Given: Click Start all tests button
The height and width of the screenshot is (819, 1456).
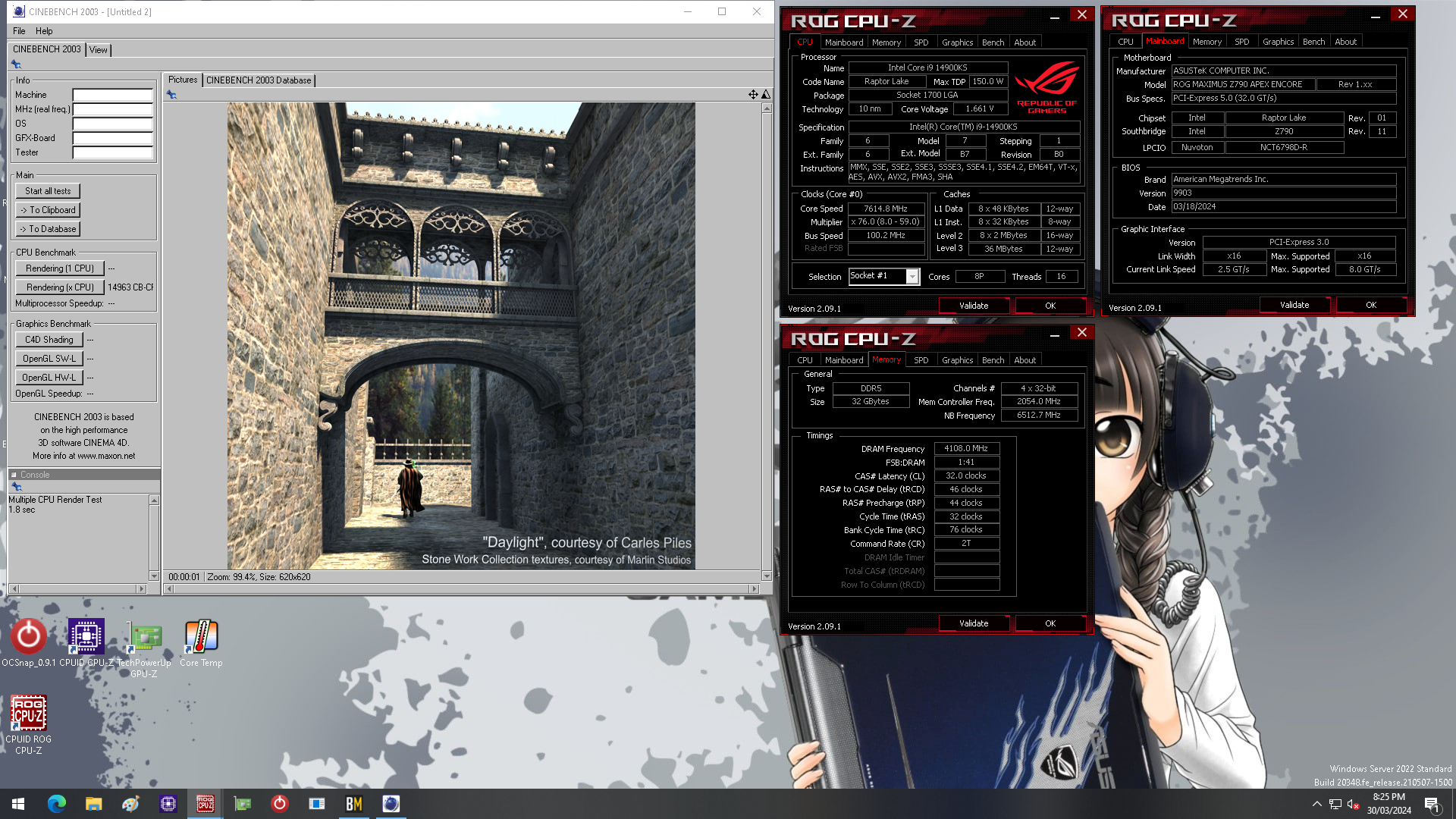Looking at the screenshot, I should (48, 191).
